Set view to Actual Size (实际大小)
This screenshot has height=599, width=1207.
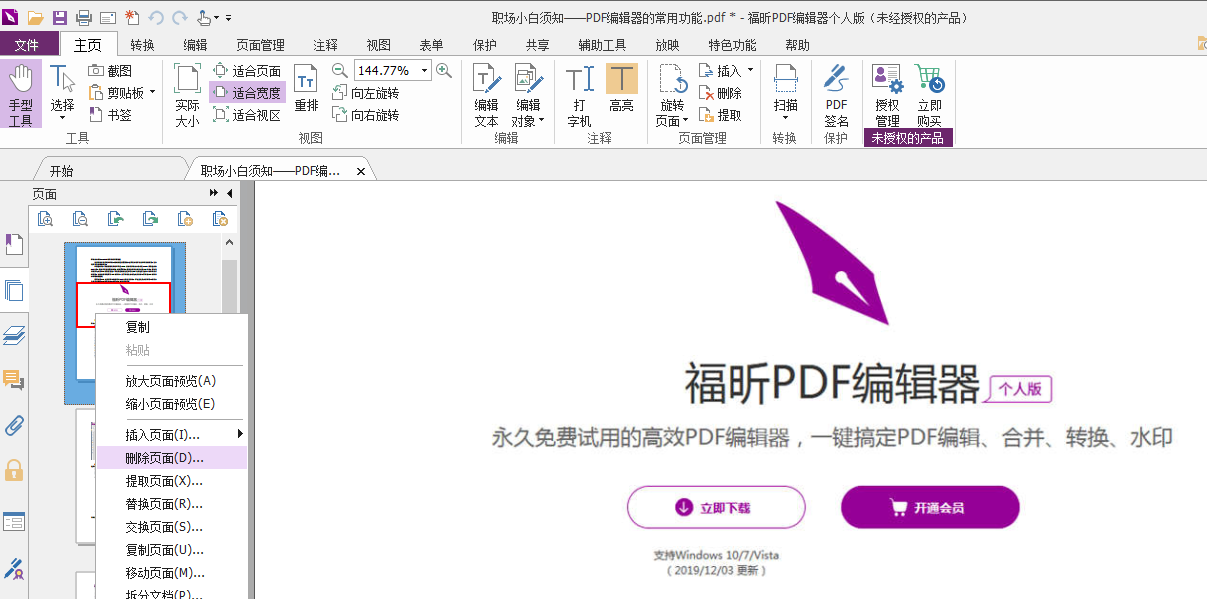(x=187, y=96)
